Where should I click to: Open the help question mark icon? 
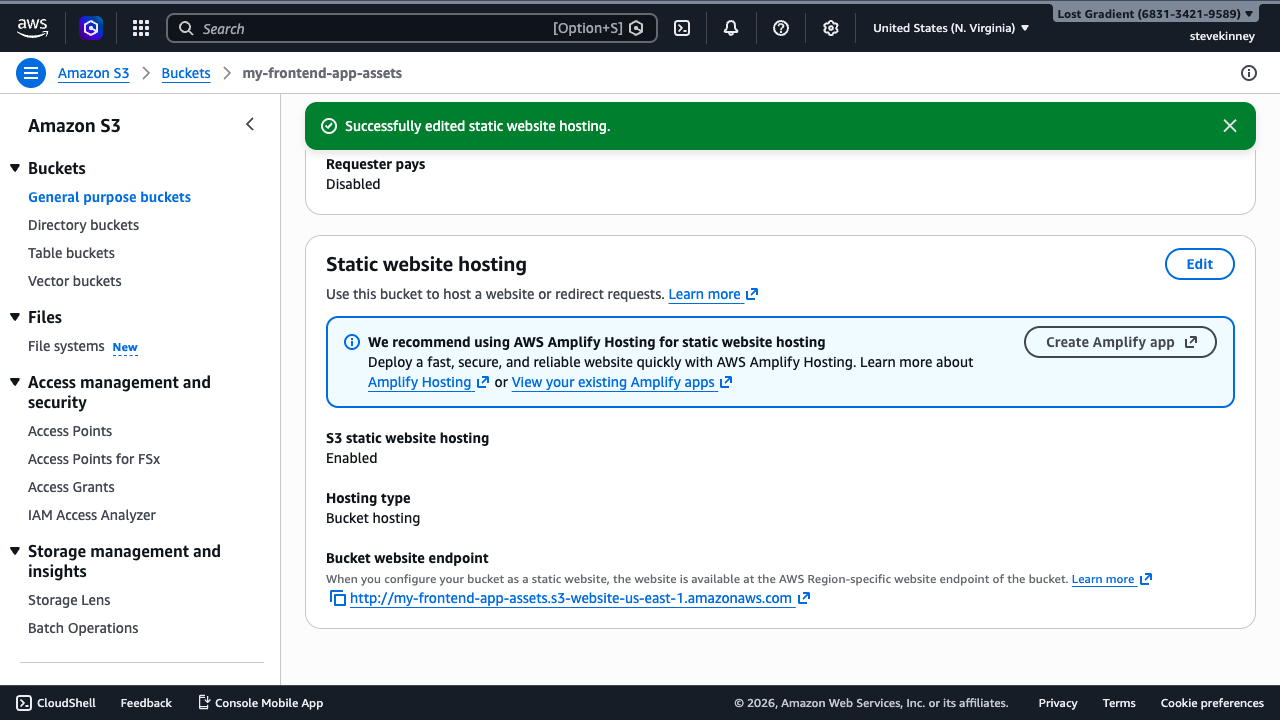coord(781,28)
